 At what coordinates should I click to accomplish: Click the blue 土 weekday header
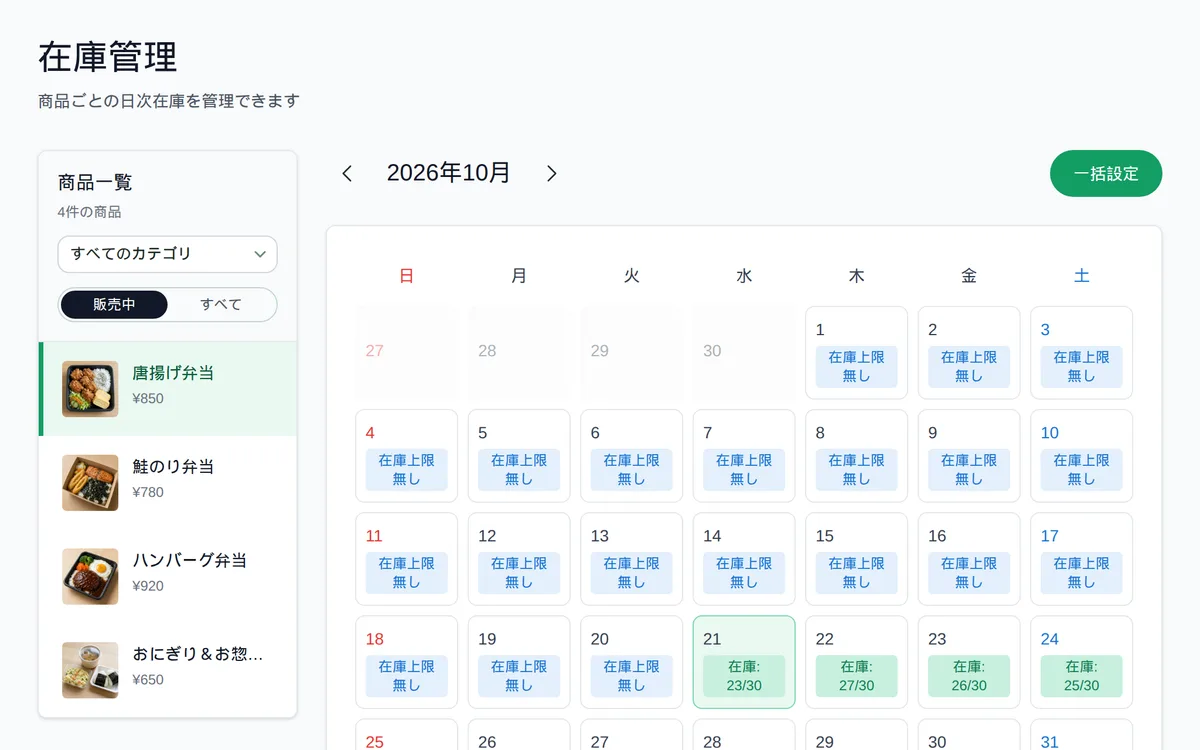click(1082, 276)
